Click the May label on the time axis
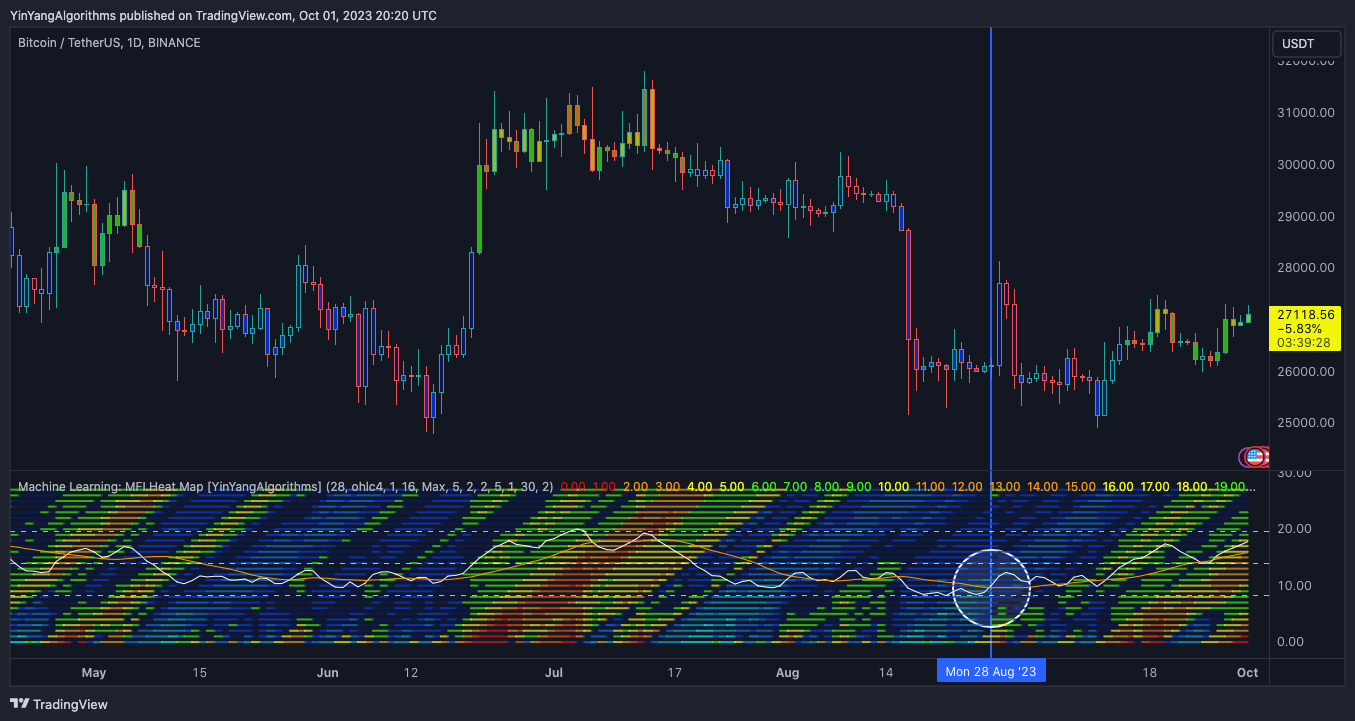The height and width of the screenshot is (721, 1355). 93,673
